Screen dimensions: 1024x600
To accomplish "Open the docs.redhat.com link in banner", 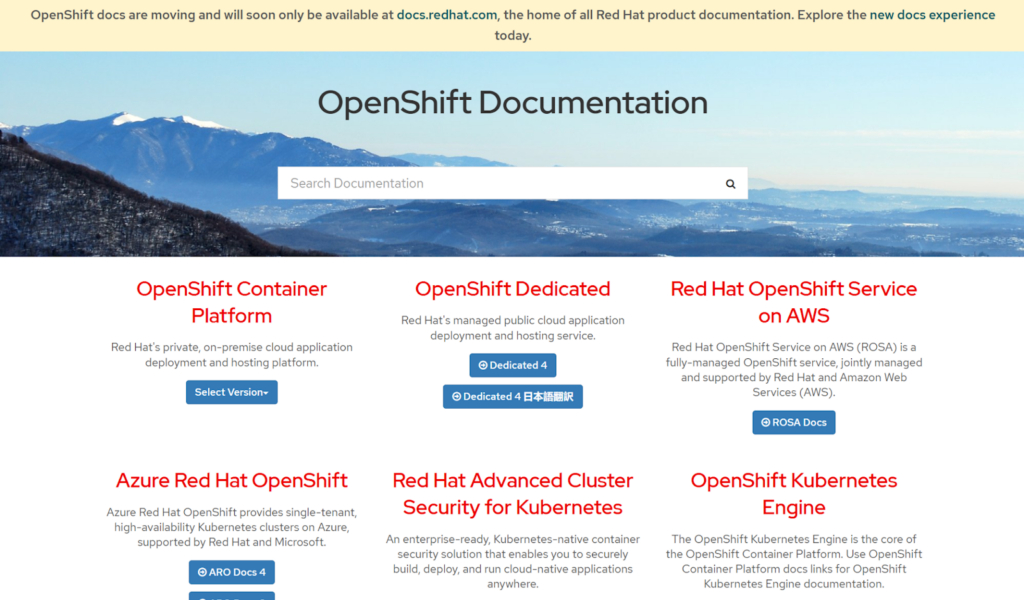I will click(x=448, y=15).
